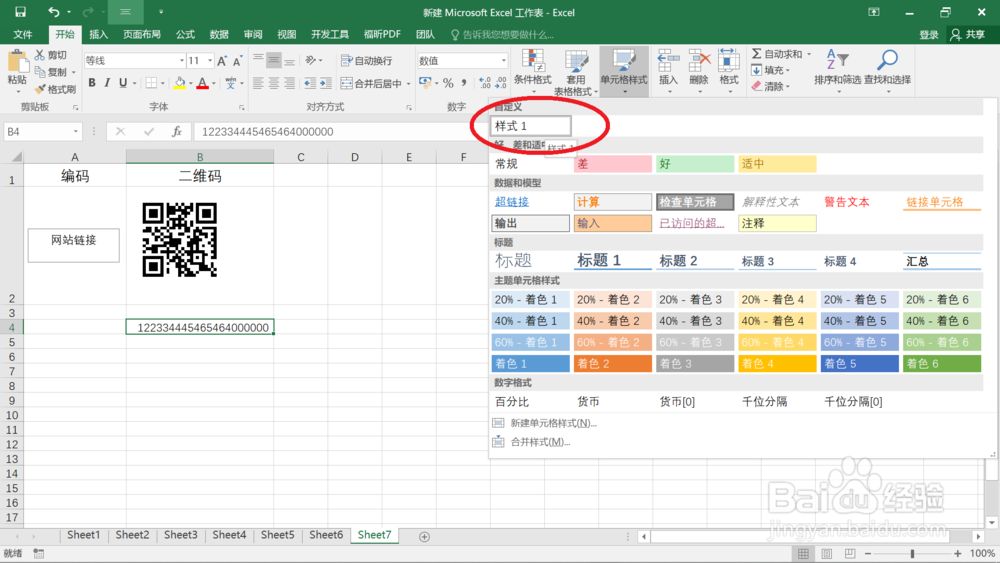
Task: Click the Percent Style icon
Action: pyautogui.click(x=448, y=83)
